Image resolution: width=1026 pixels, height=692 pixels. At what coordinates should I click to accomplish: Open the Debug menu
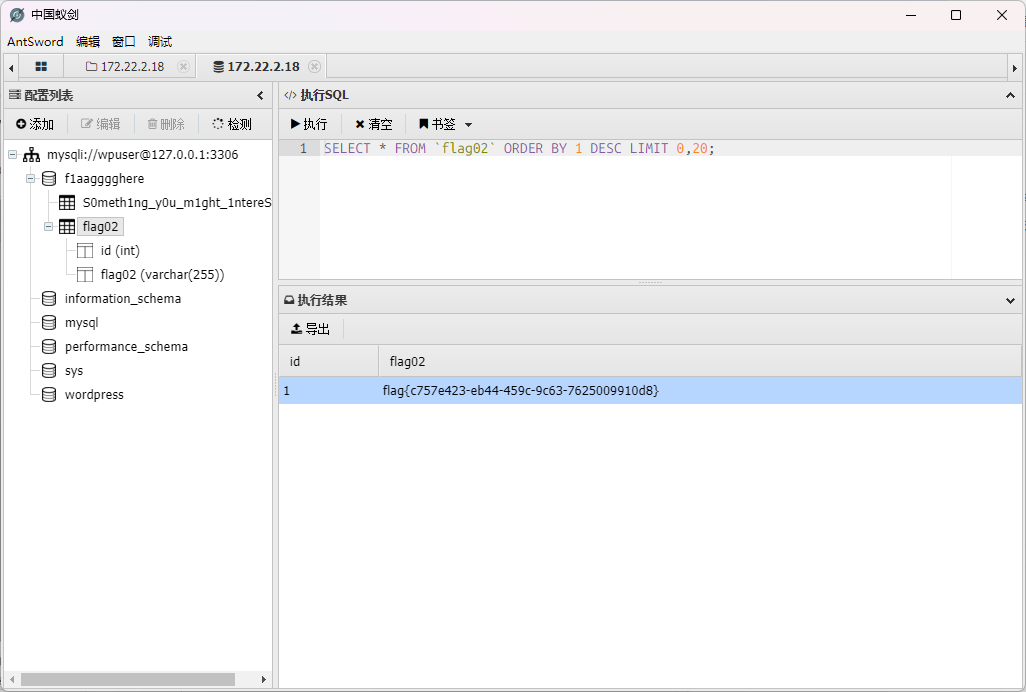click(160, 42)
